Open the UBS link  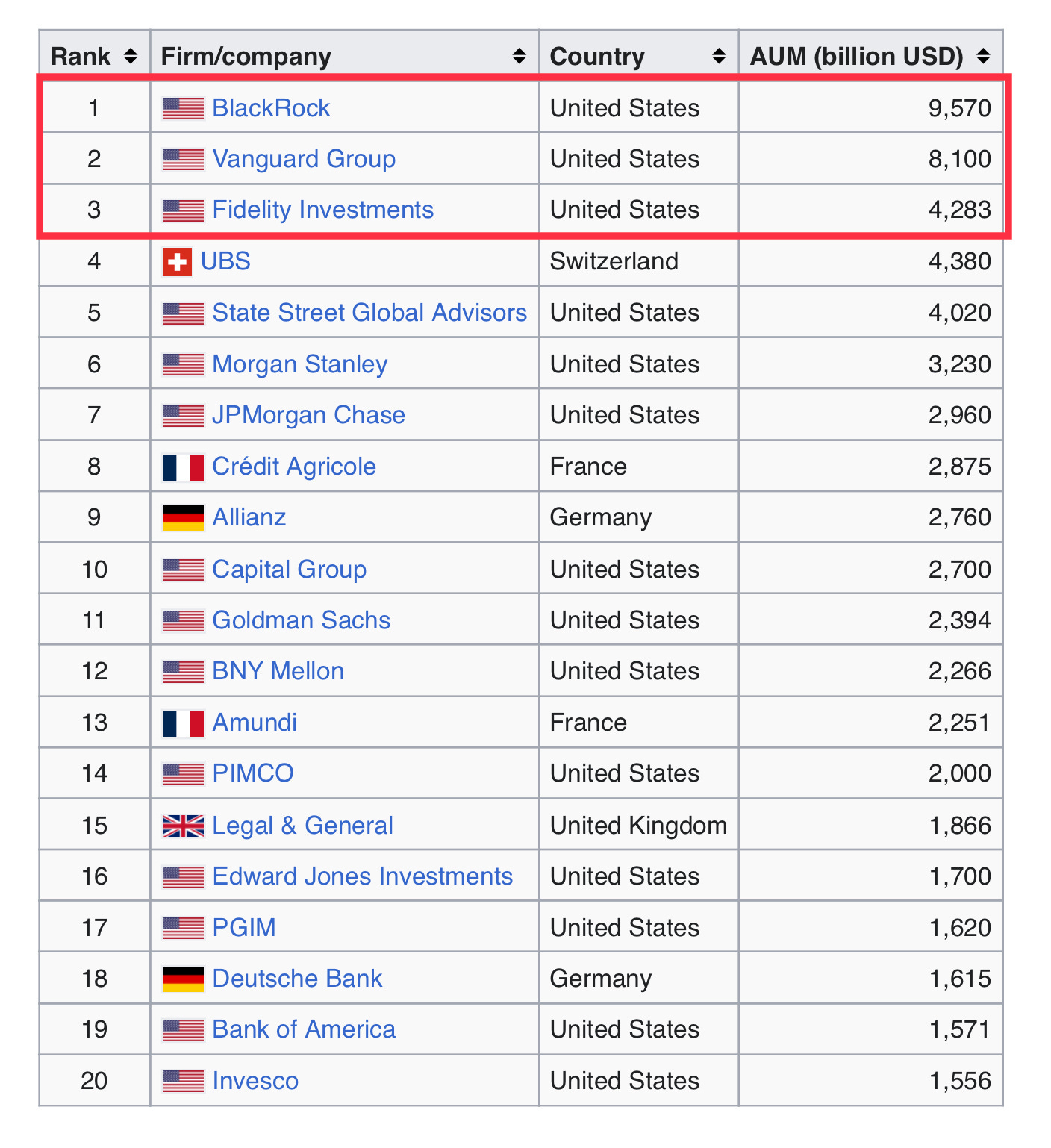[x=225, y=261]
